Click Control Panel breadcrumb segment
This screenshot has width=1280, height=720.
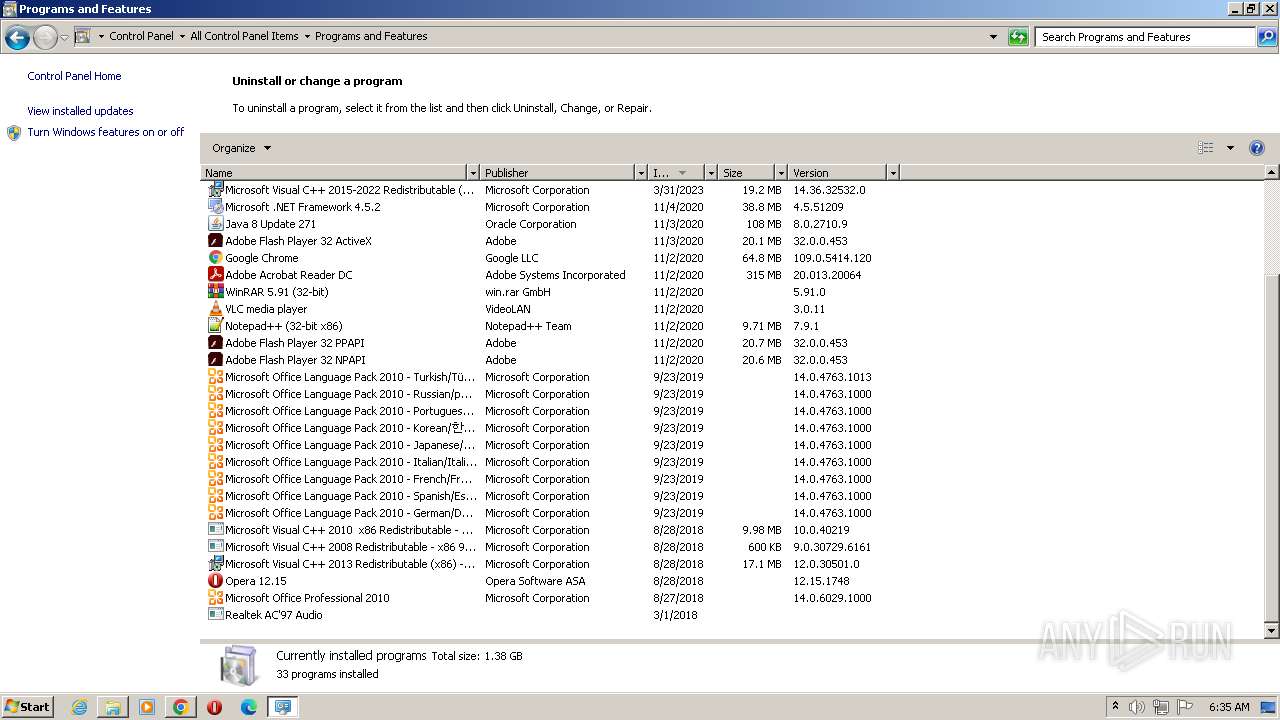(141, 36)
